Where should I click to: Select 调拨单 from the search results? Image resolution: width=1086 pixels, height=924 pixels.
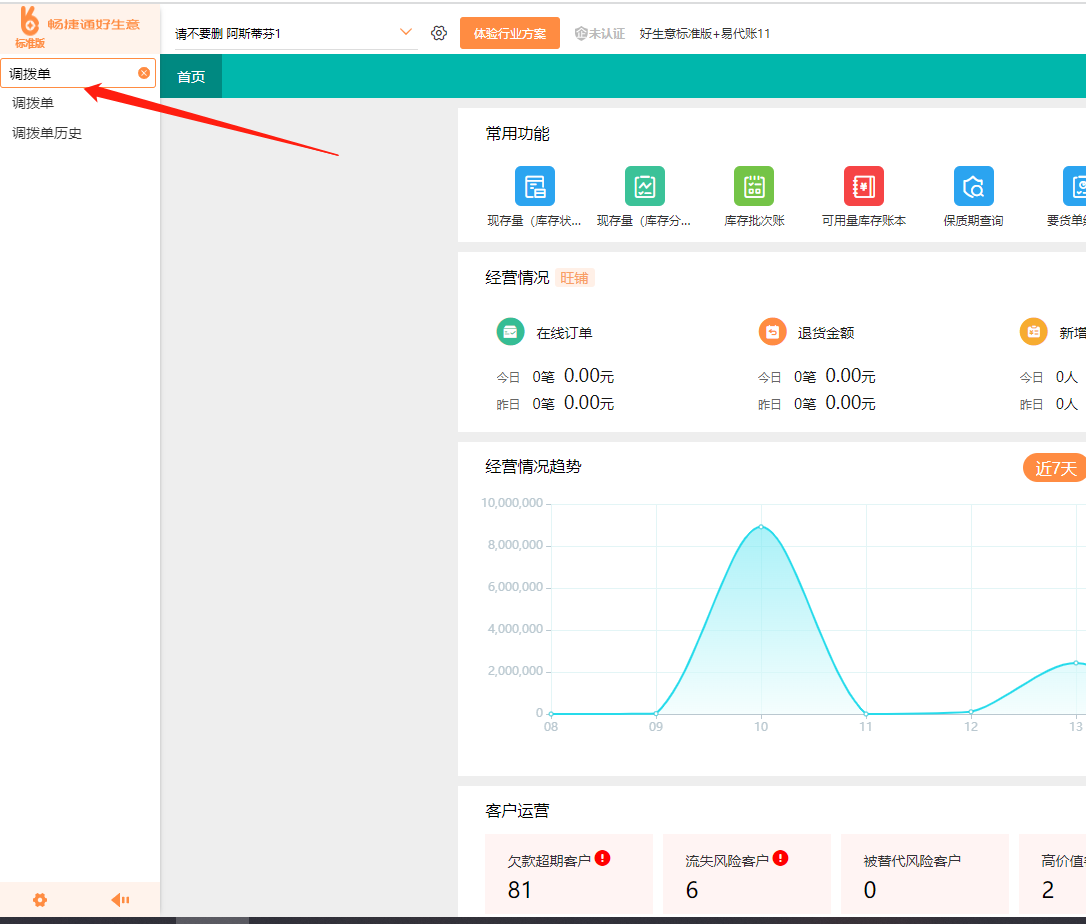(x=33, y=103)
